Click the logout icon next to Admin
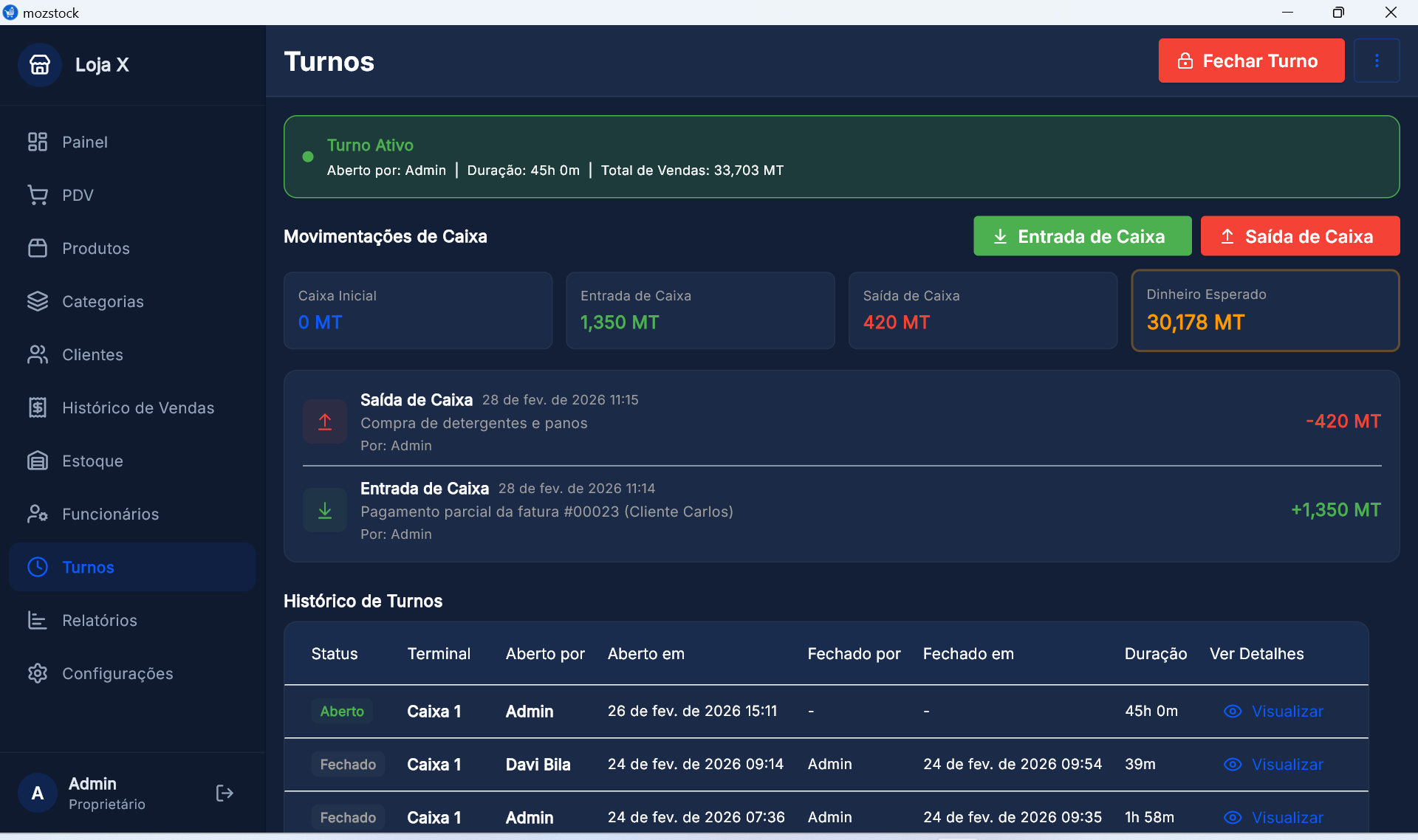Screen dimensions: 1418x840 point(224,793)
